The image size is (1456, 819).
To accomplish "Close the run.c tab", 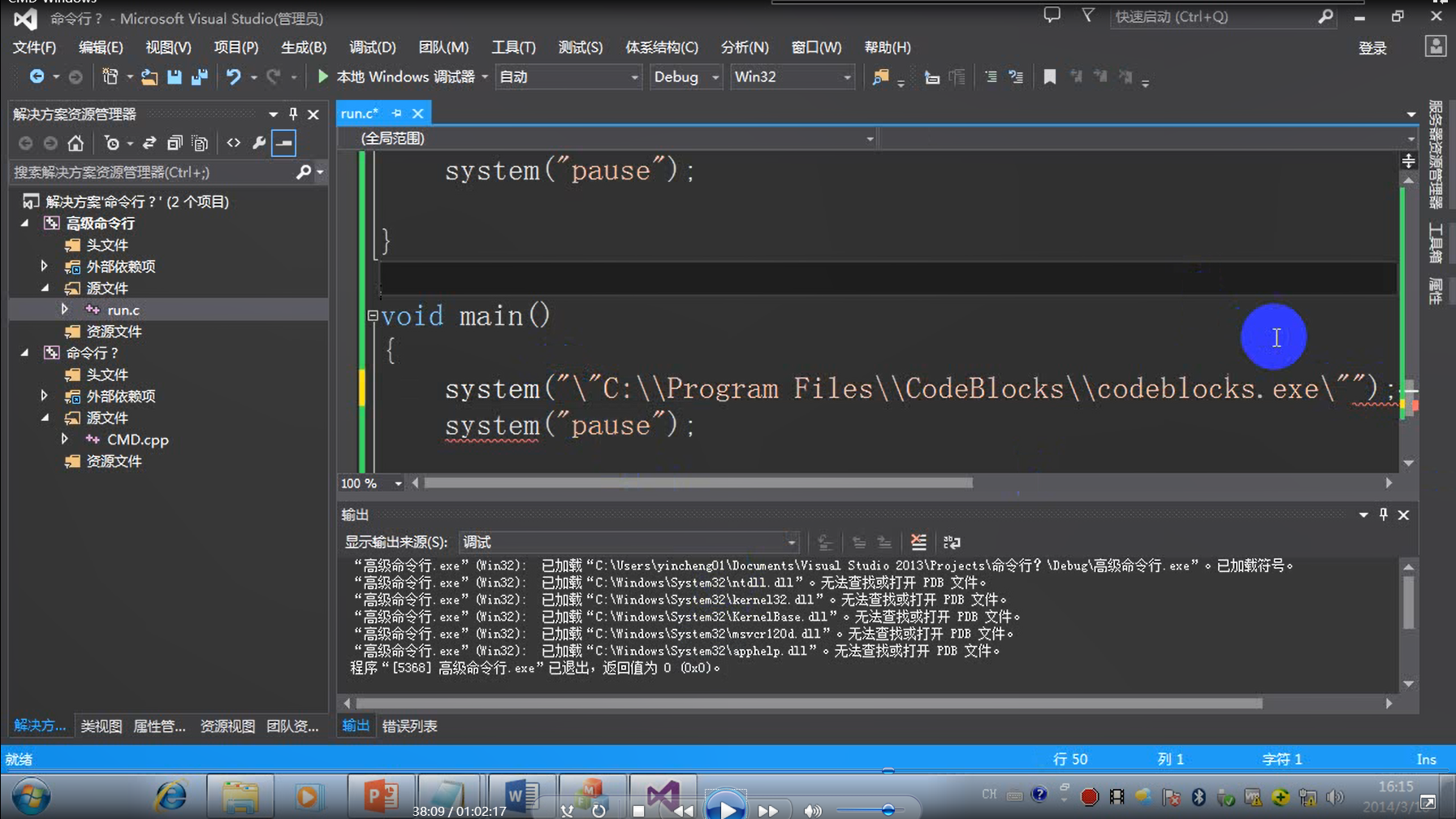I will click(417, 114).
